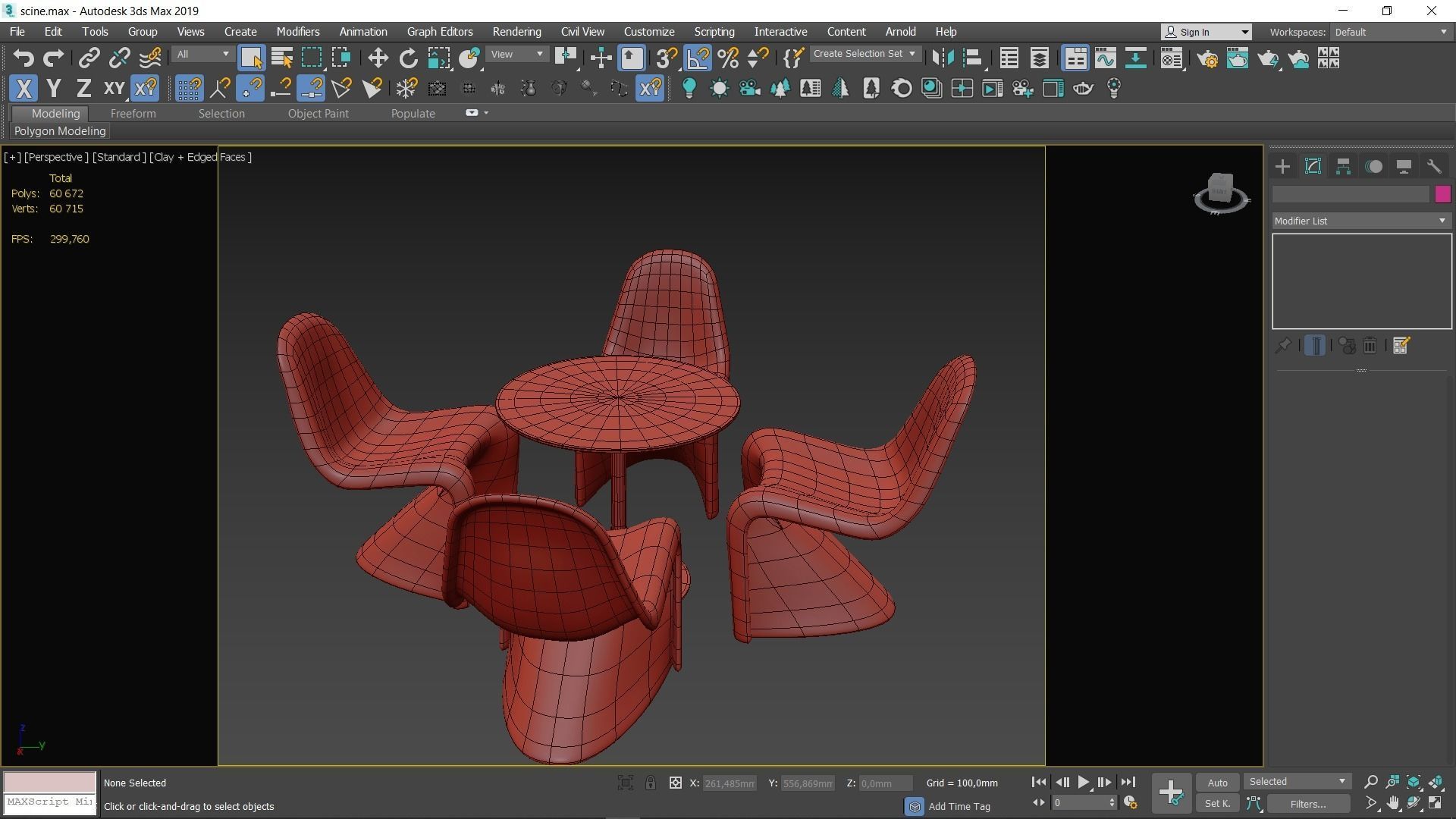
Task: Click Play Animation button
Action: (1083, 782)
